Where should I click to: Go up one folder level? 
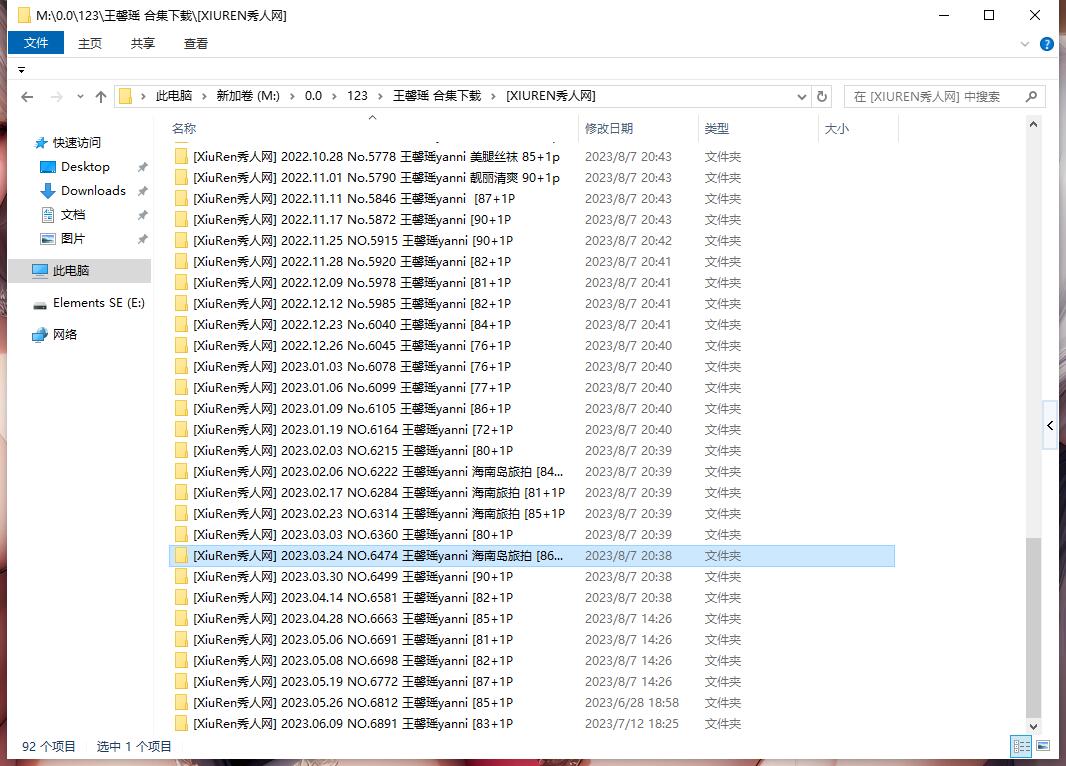click(x=101, y=97)
